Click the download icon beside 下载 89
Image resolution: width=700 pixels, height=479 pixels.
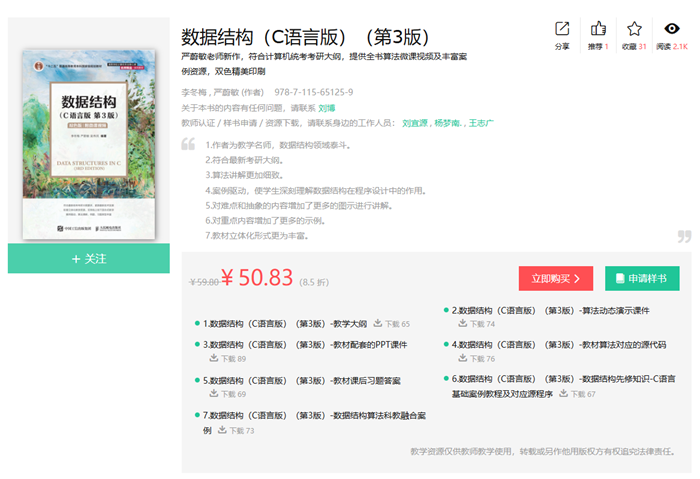coord(214,358)
